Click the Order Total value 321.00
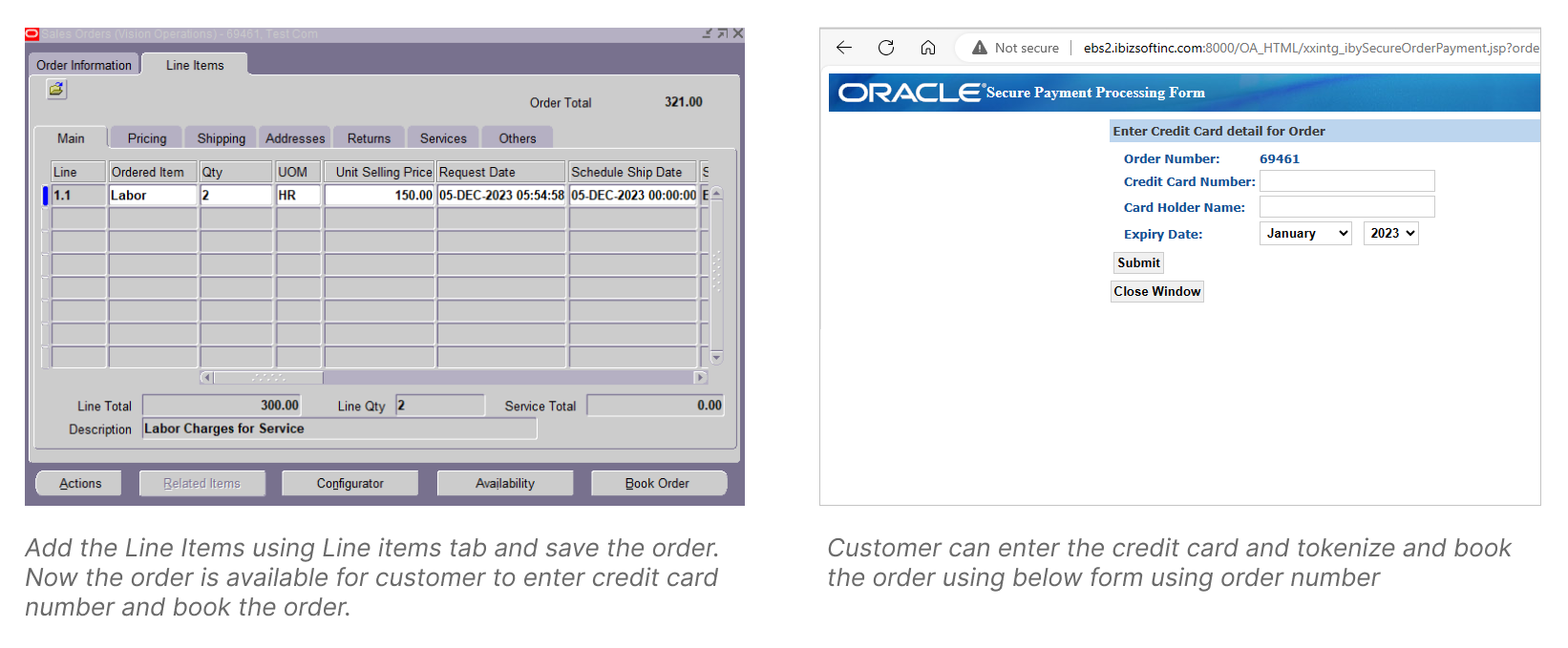 684,102
